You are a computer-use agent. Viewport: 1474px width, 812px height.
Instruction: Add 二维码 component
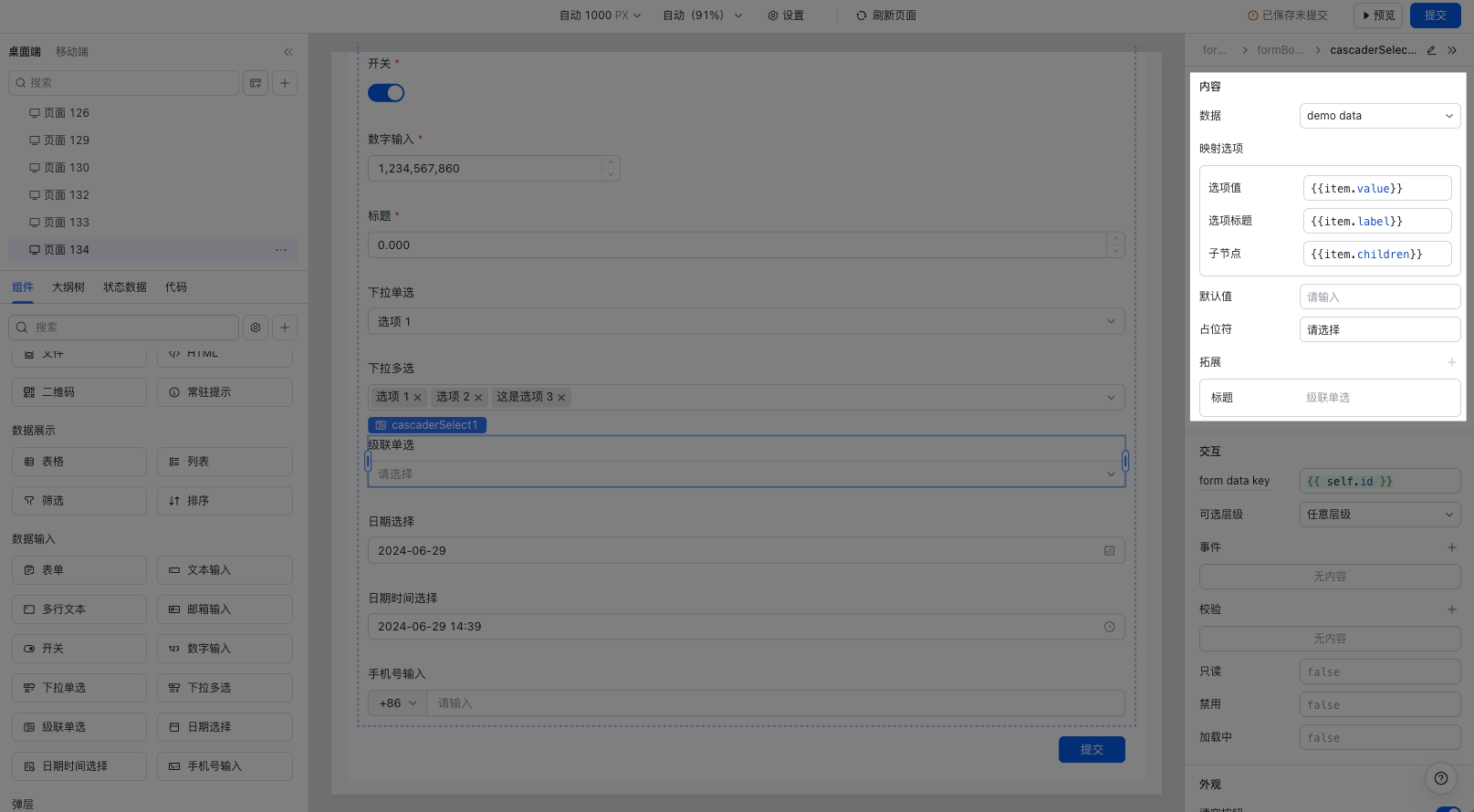click(x=79, y=392)
